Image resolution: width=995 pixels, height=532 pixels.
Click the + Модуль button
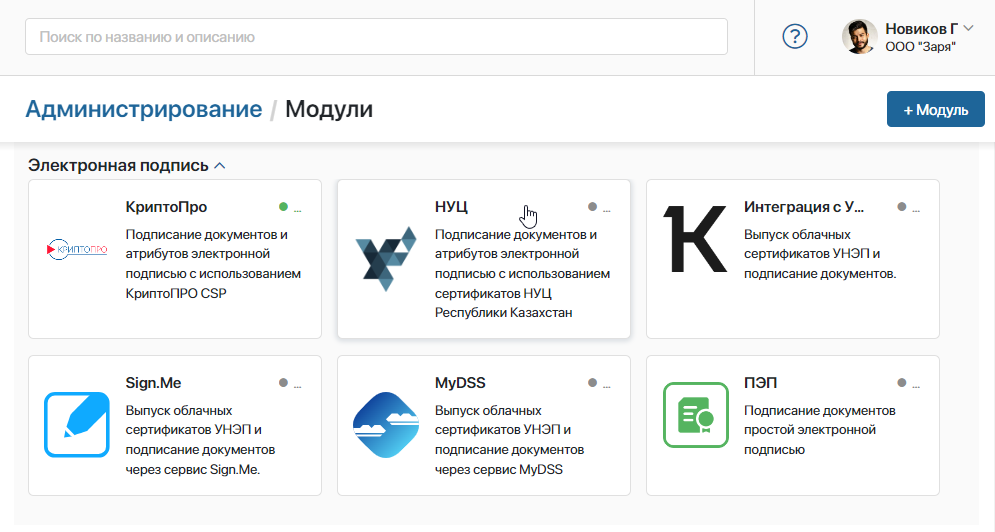coord(935,109)
